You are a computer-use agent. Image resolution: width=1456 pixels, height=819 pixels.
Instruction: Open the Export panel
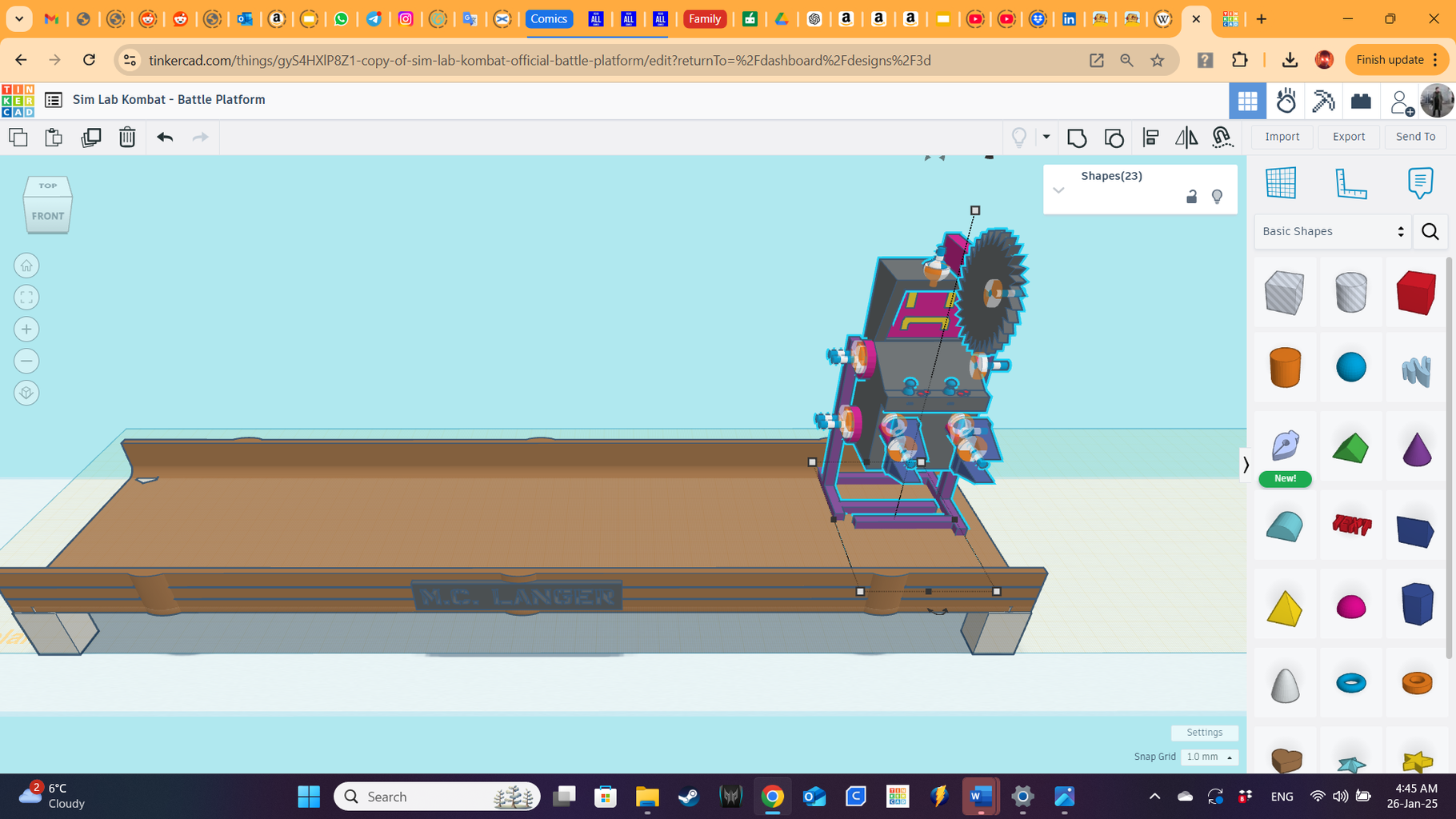click(1348, 137)
